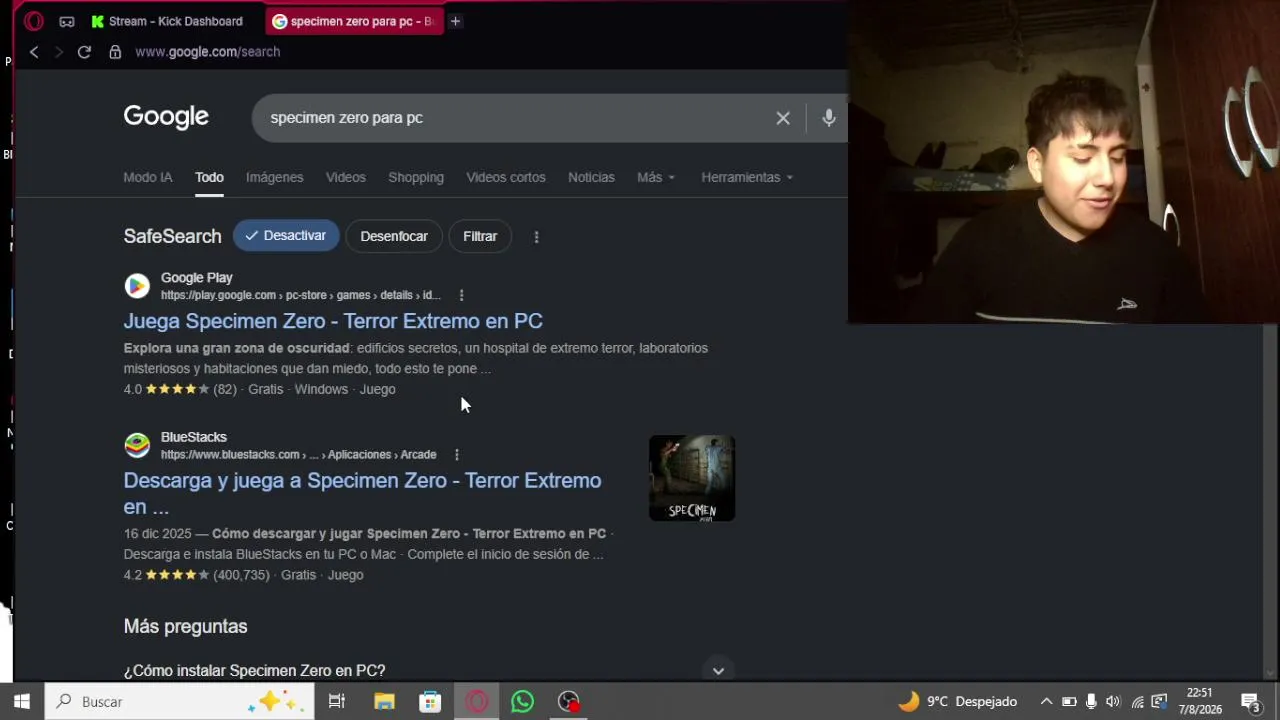The height and width of the screenshot is (720, 1280).
Task: Open options for the BlueStacks result
Action: pos(456,454)
